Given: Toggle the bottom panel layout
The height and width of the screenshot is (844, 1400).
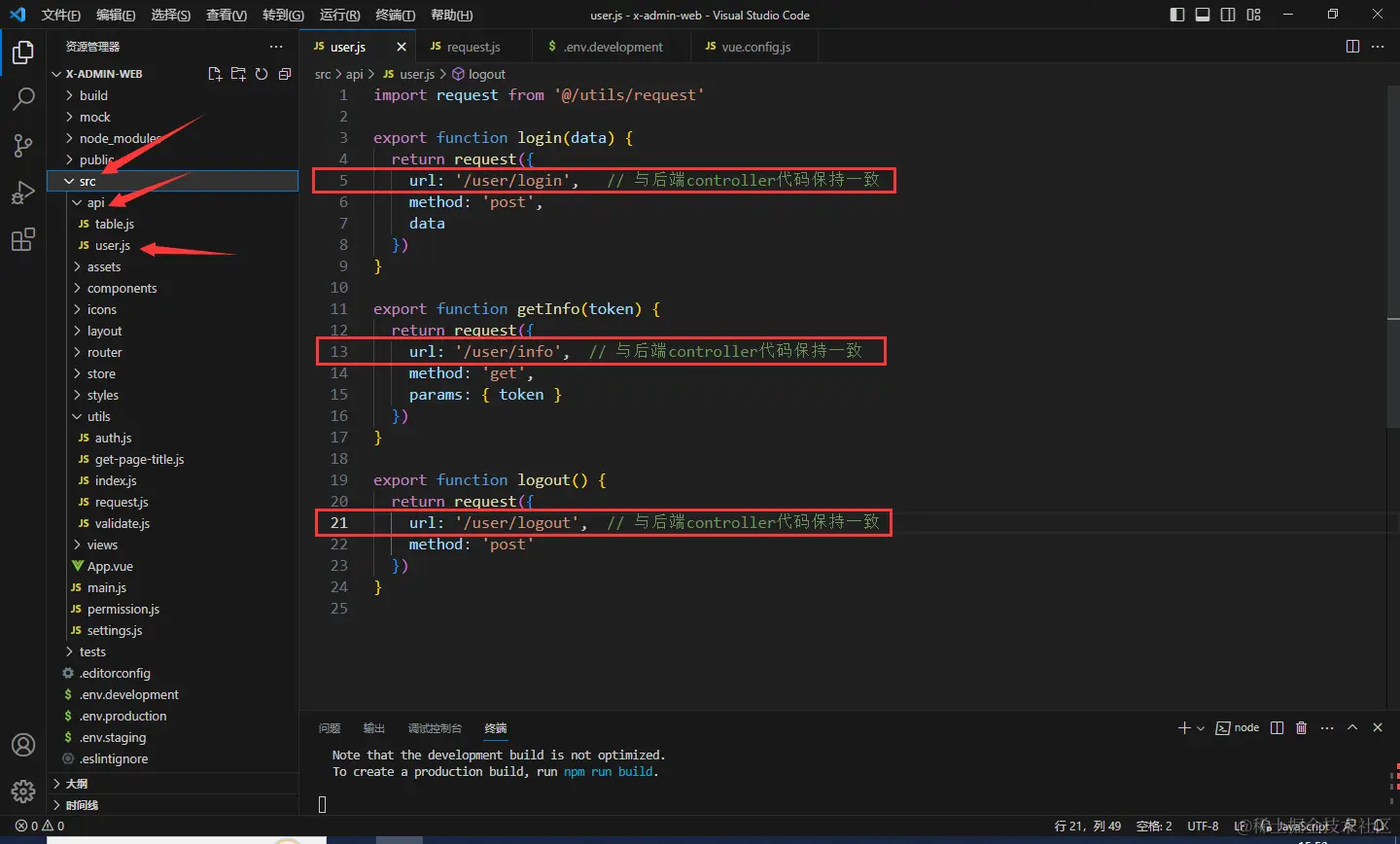Looking at the screenshot, I should point(1203,15).
